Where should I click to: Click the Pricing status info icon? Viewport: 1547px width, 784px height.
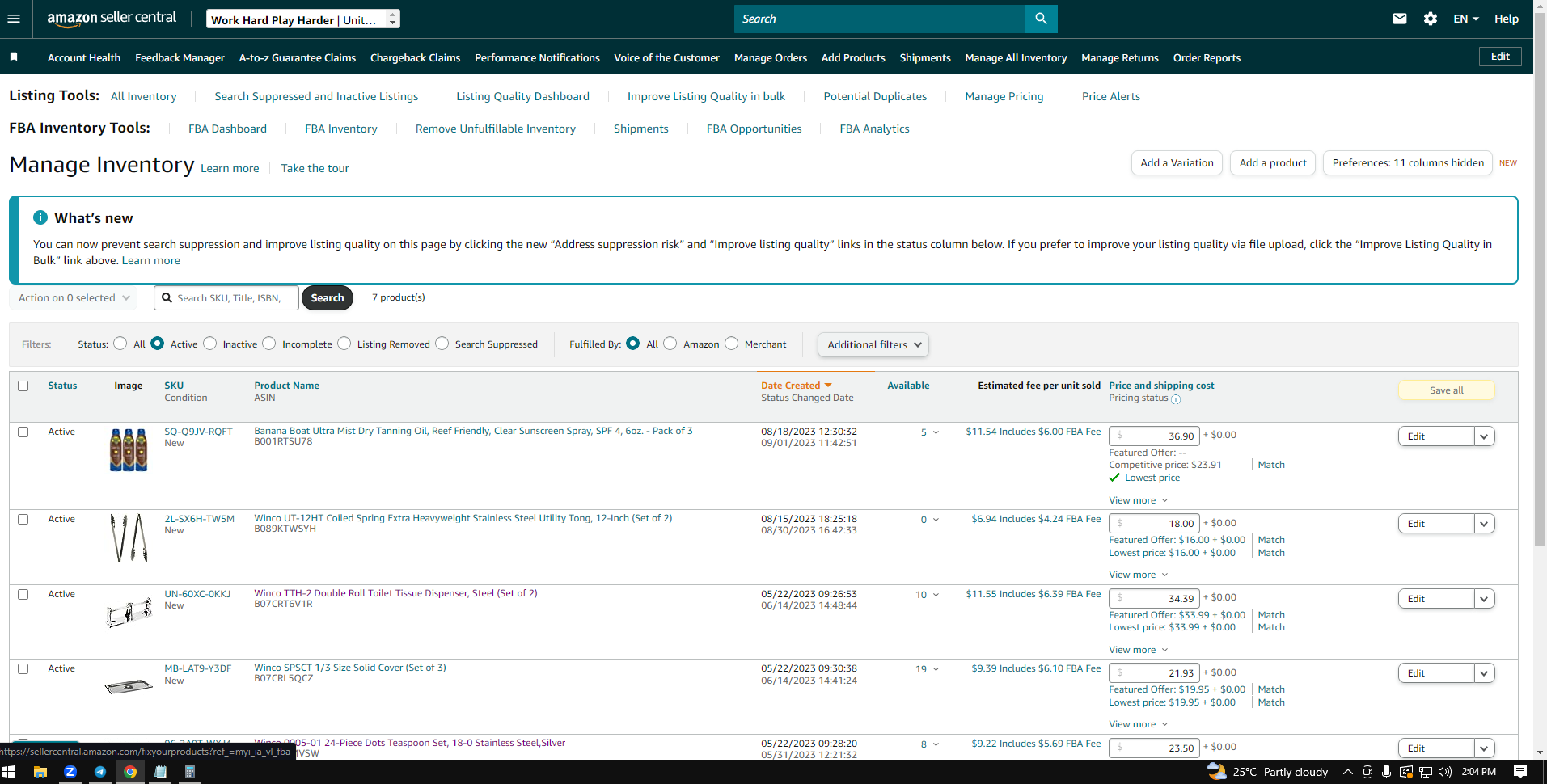(x=1176, y=399)
